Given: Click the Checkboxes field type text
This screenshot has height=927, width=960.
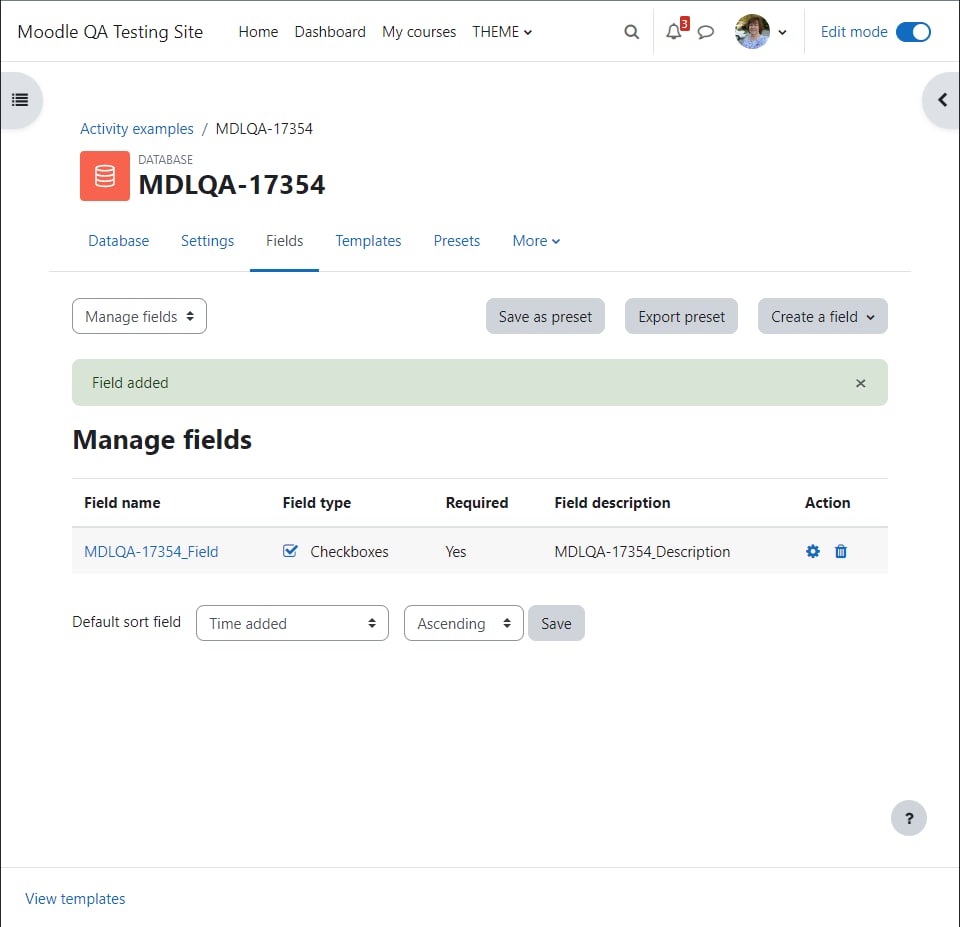Looking at the screenshot, I should (349, 552).
